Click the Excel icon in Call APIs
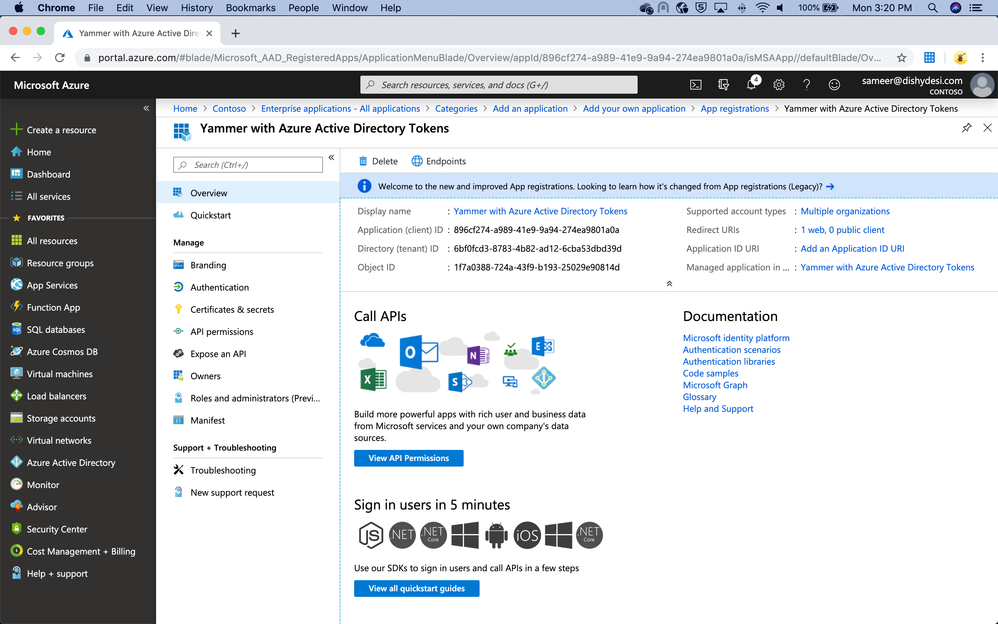The image size is (998, 624). tap(373, 379)
